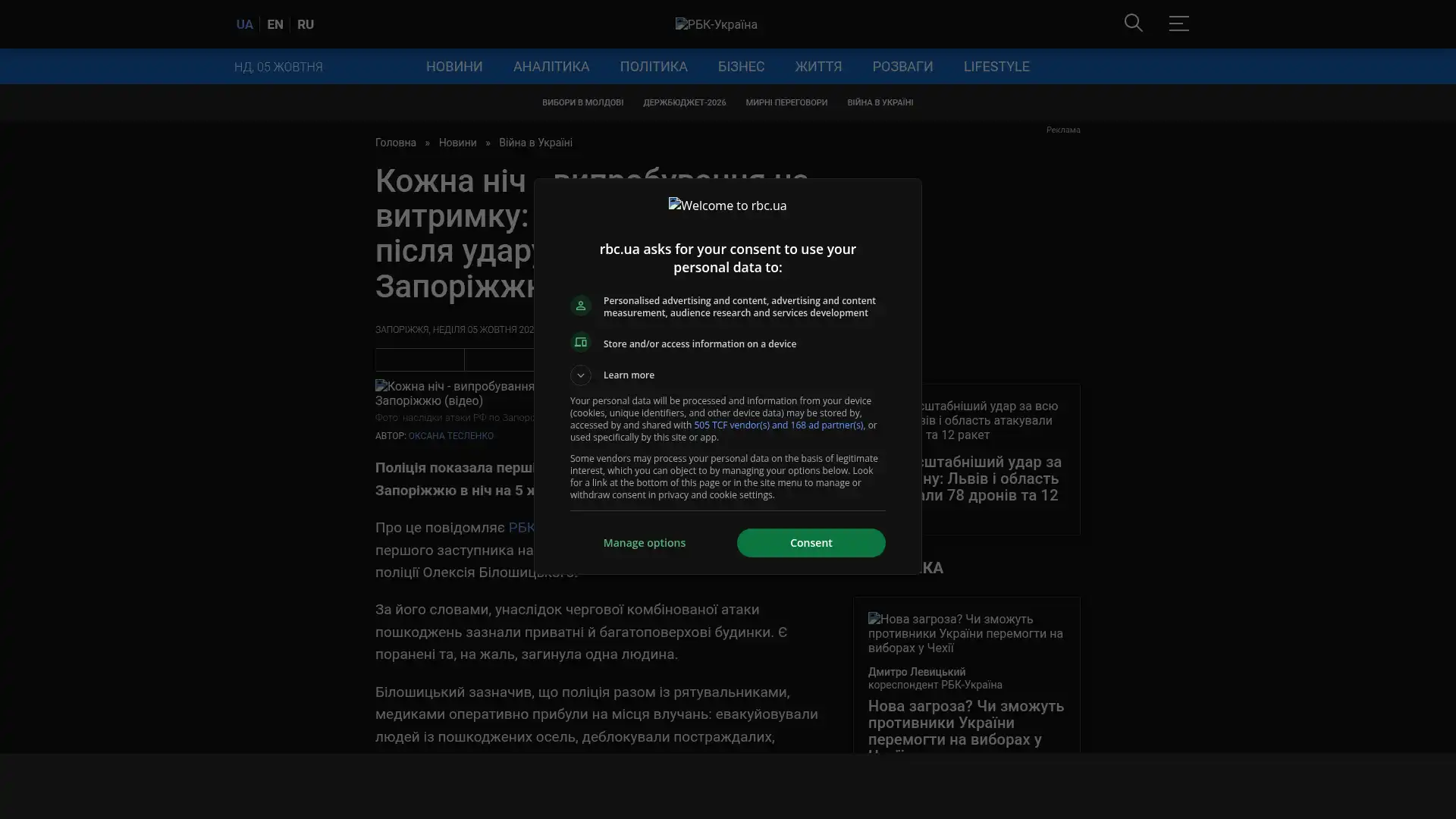The width and height of the screenshot is (1456, 819).
Task: Switch site language to RU
Action: click(305, 24)
